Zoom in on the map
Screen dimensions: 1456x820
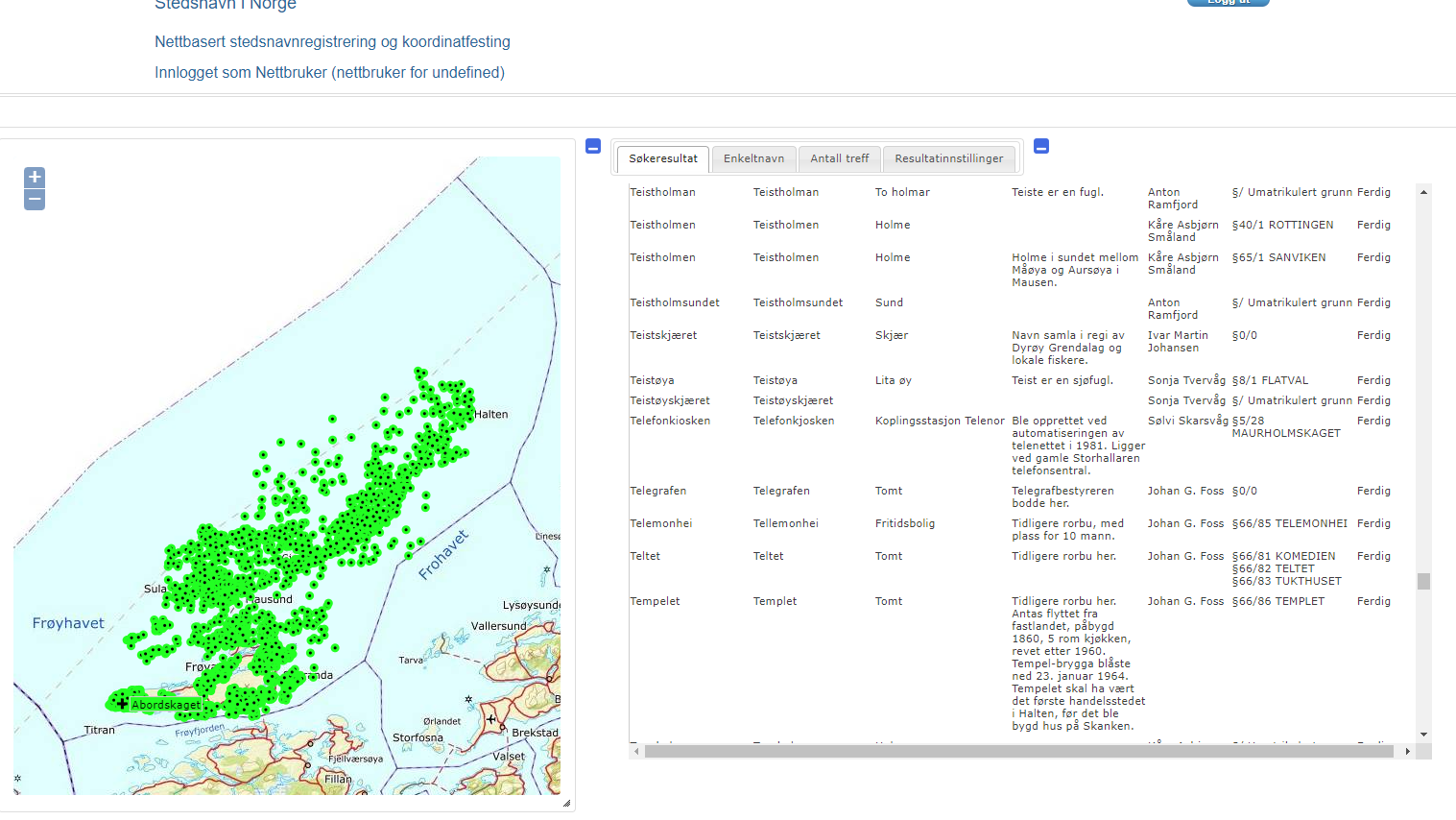click(x=35, y=177)
